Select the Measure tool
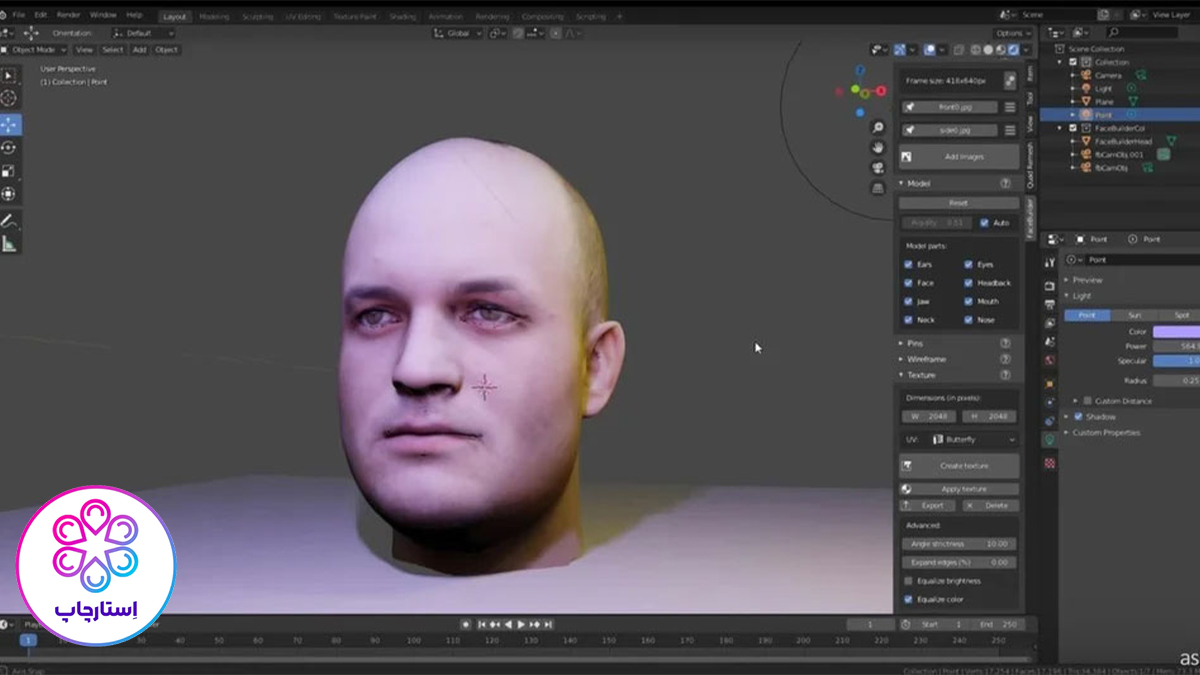The width and height of the screenshot is (1200, 675). coord(9,244)
